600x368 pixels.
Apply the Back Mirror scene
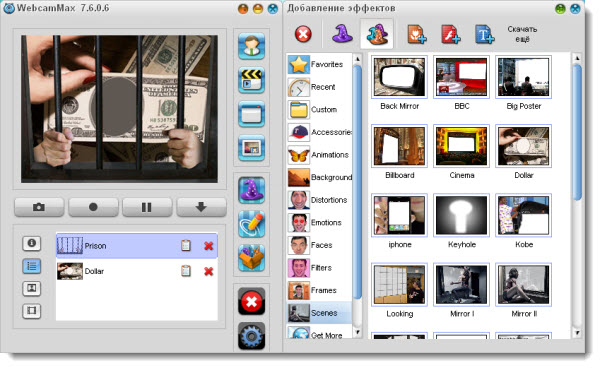click(x=399, y=77)
